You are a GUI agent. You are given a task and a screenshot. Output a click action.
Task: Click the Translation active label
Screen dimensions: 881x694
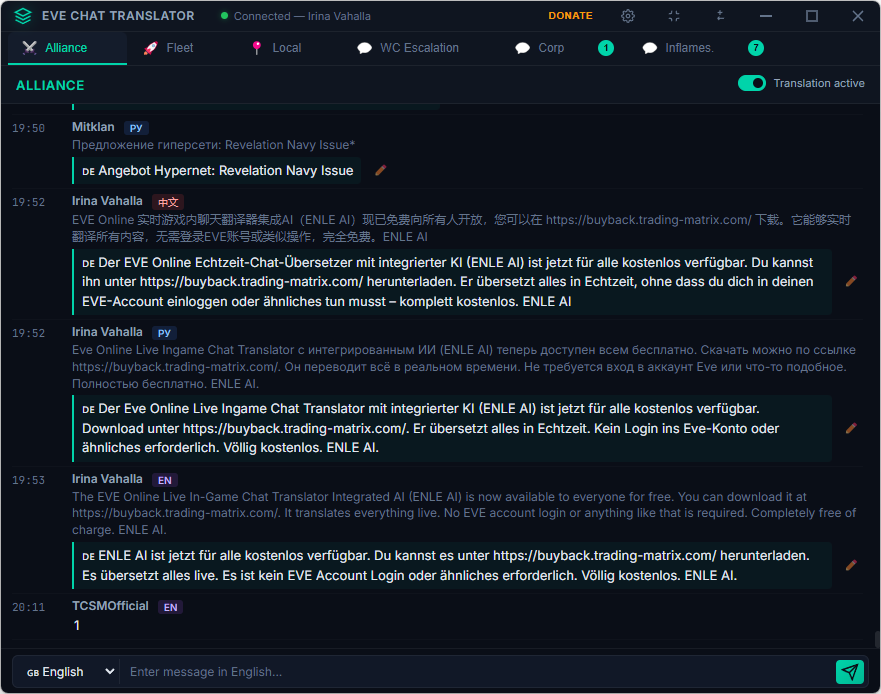[819, 83]
